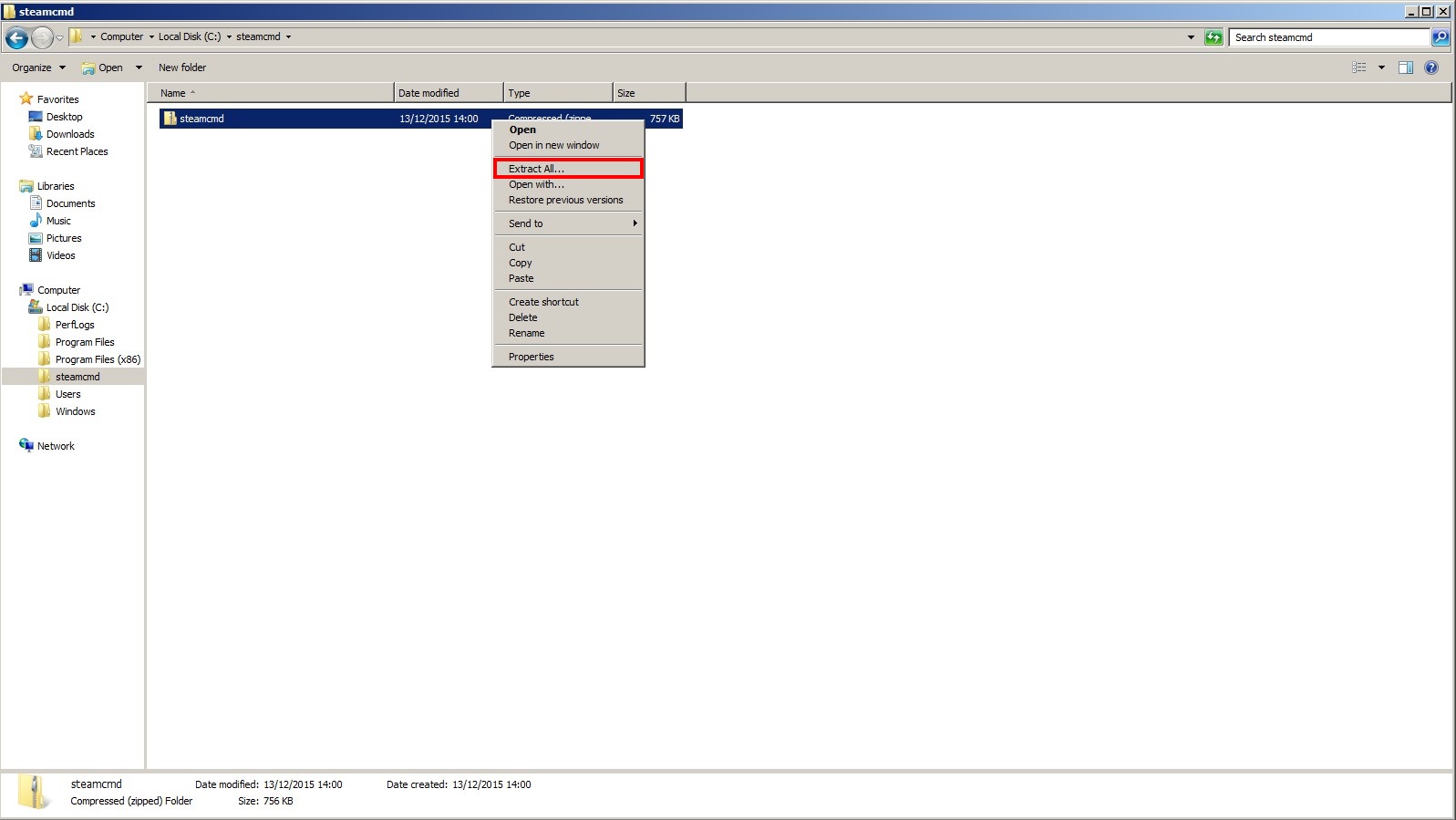This screenshot has height=820, width=1456.
Task: Click the Open toolbar button
Action: click(103, 67)
